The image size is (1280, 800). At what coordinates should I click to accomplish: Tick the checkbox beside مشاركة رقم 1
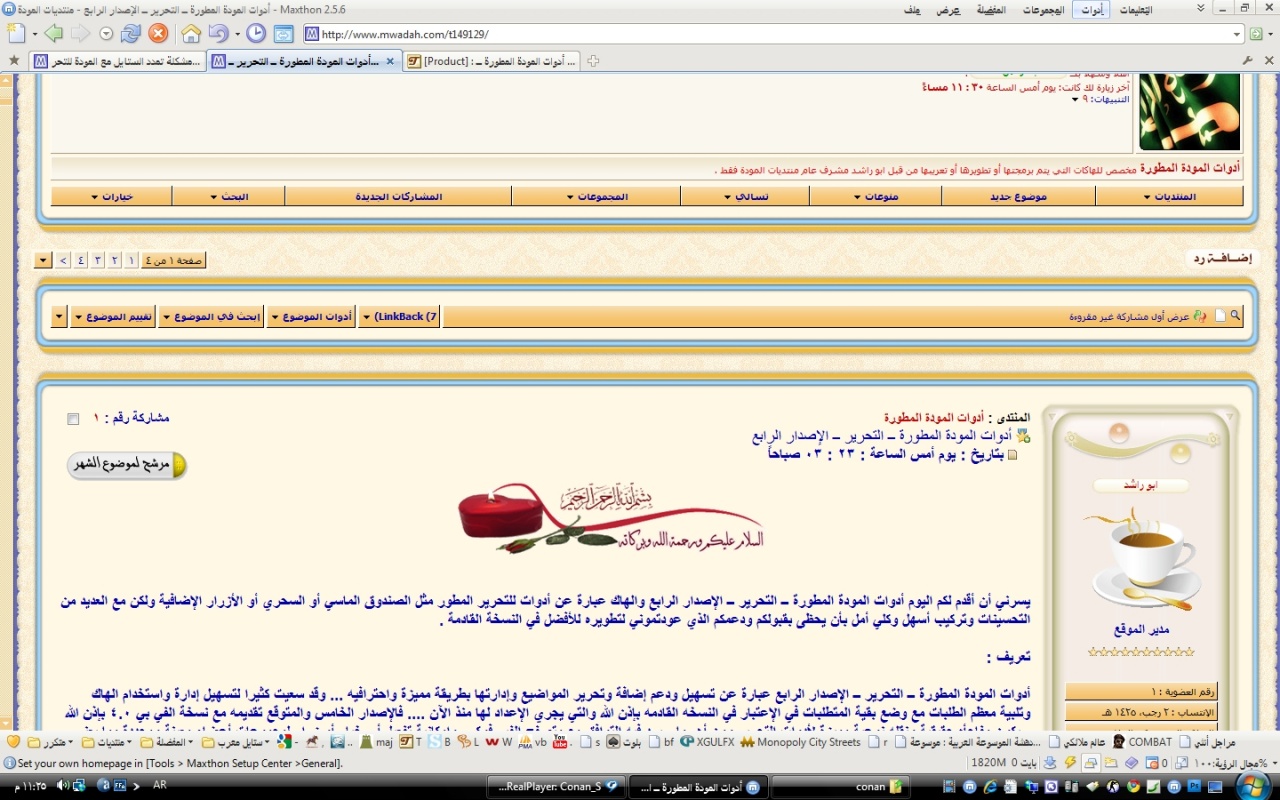(x=73, y=419)
